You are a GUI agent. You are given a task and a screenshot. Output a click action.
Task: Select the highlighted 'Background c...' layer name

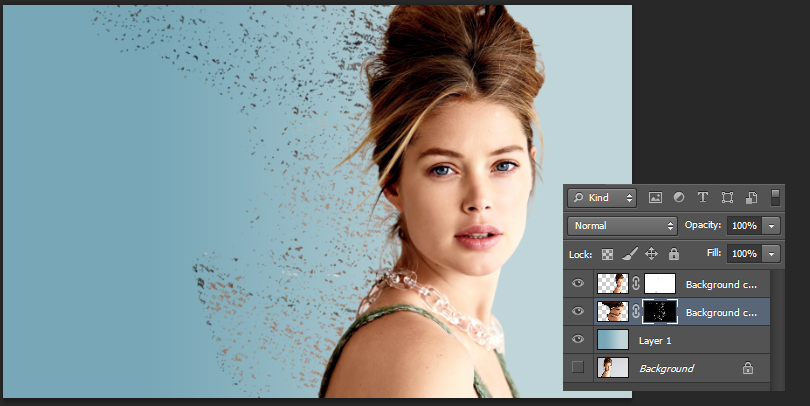click(x=721, y=313)
